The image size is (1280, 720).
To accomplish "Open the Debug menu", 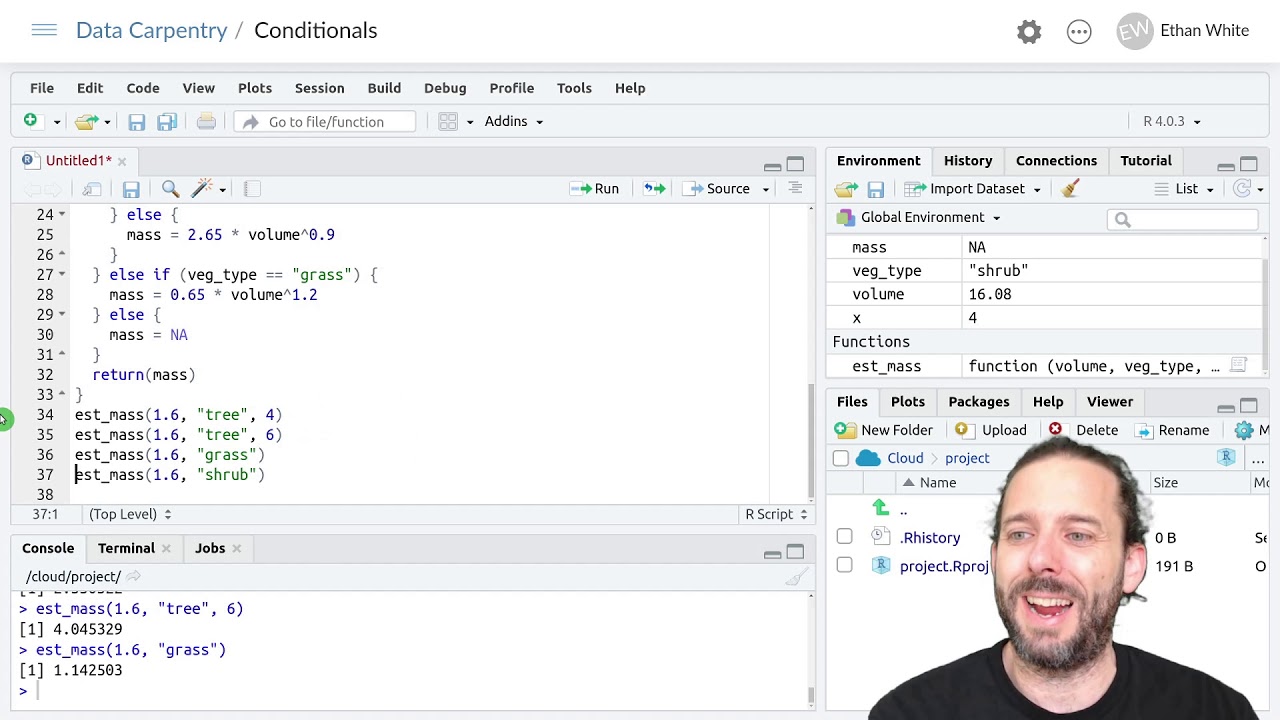I will (445, 88).
